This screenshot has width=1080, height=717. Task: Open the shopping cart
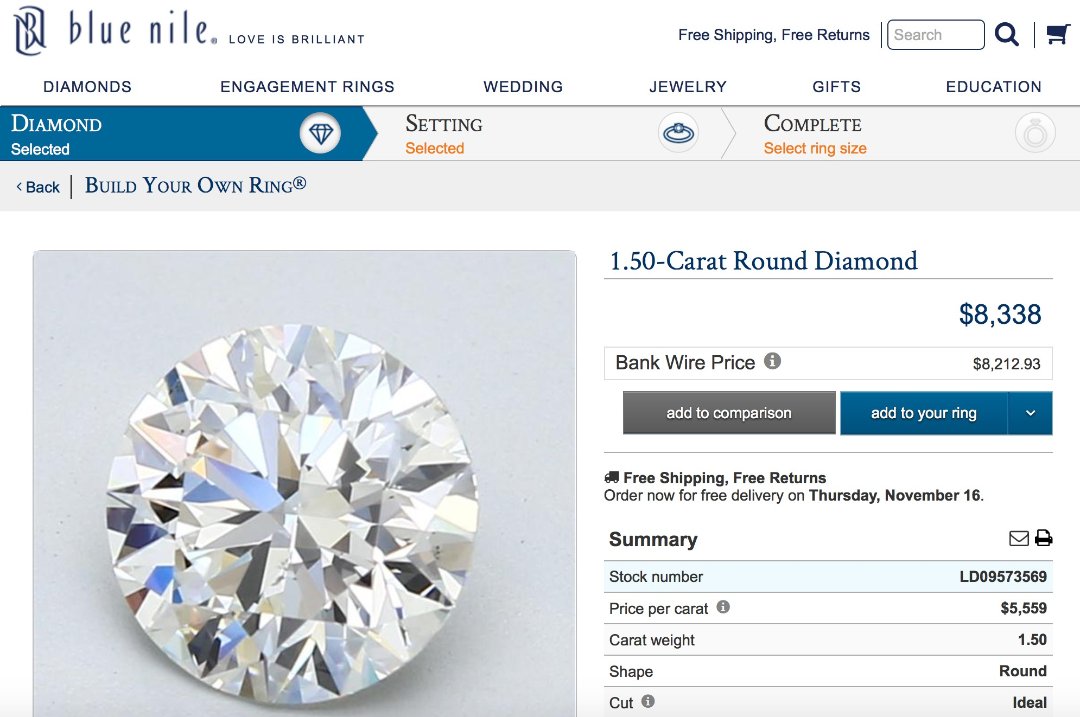coord(1058,35)
